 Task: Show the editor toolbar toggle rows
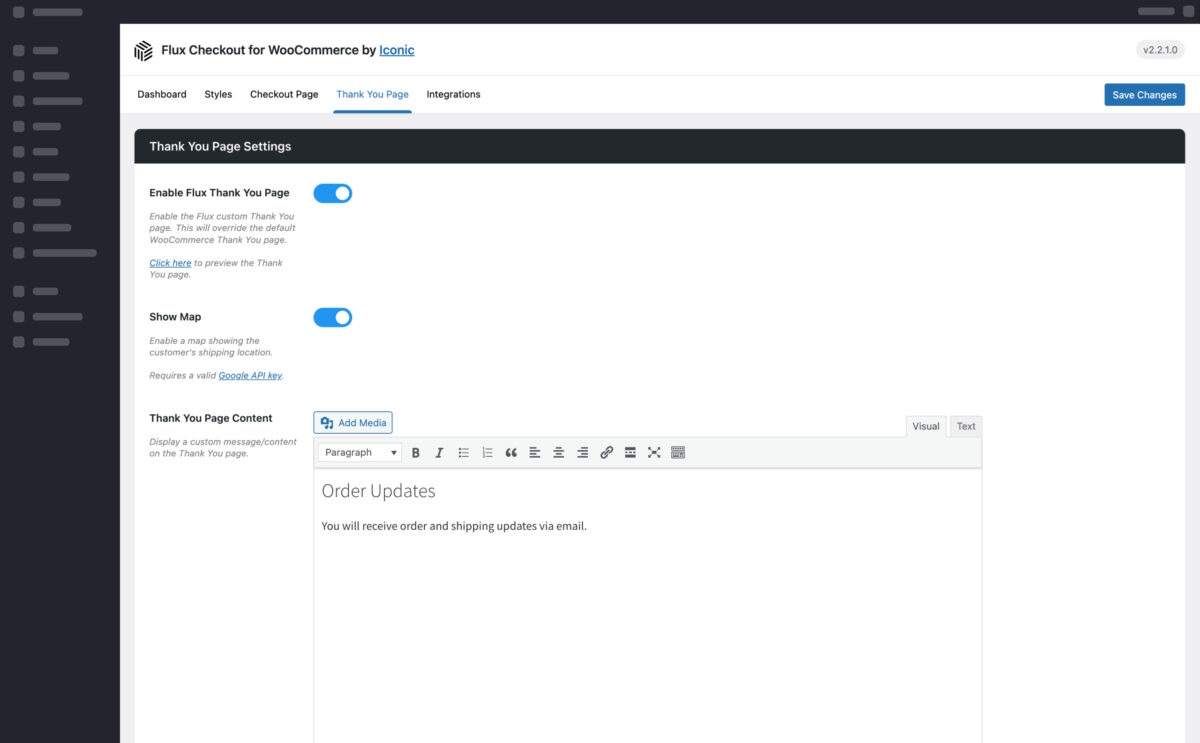point(678,453)
